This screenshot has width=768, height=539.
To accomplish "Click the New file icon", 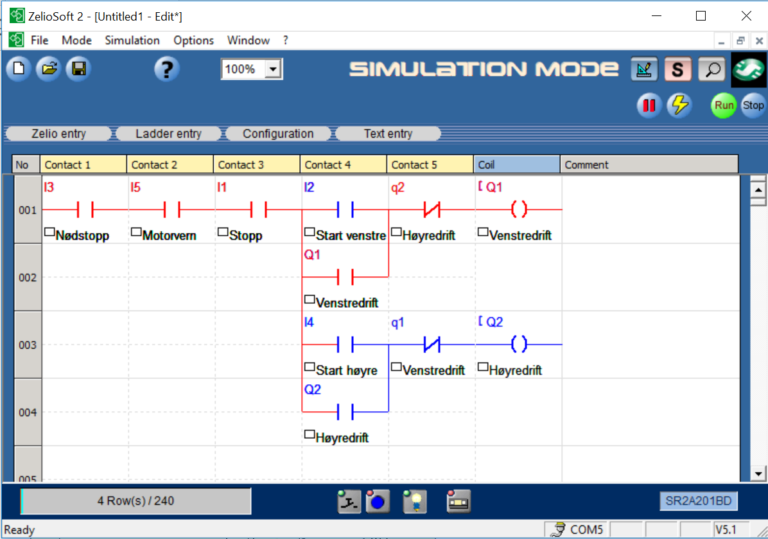I will (19, 69).
